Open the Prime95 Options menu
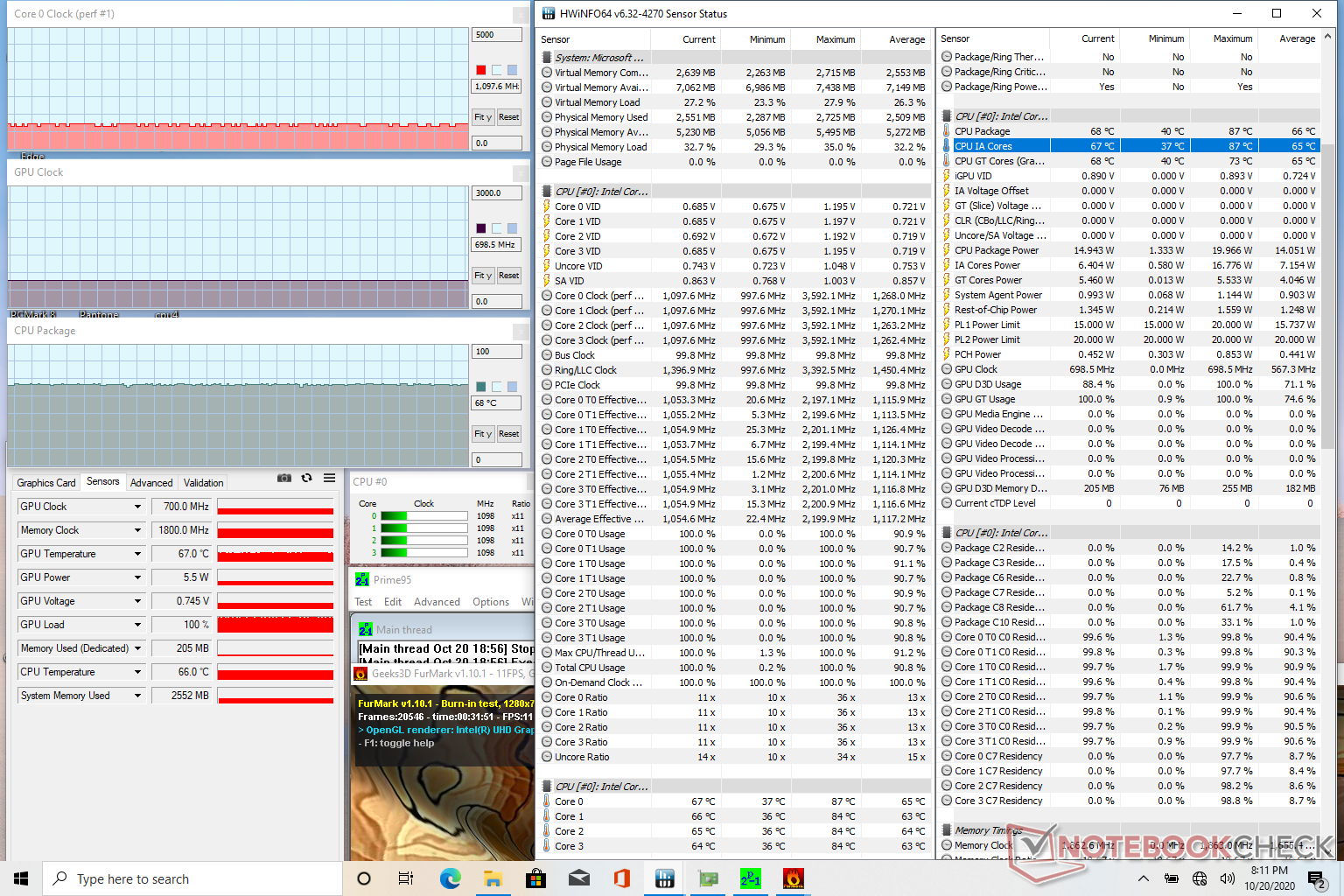Image resolution: width=1344 pixels, height=896 pixels. coord(490,602)
